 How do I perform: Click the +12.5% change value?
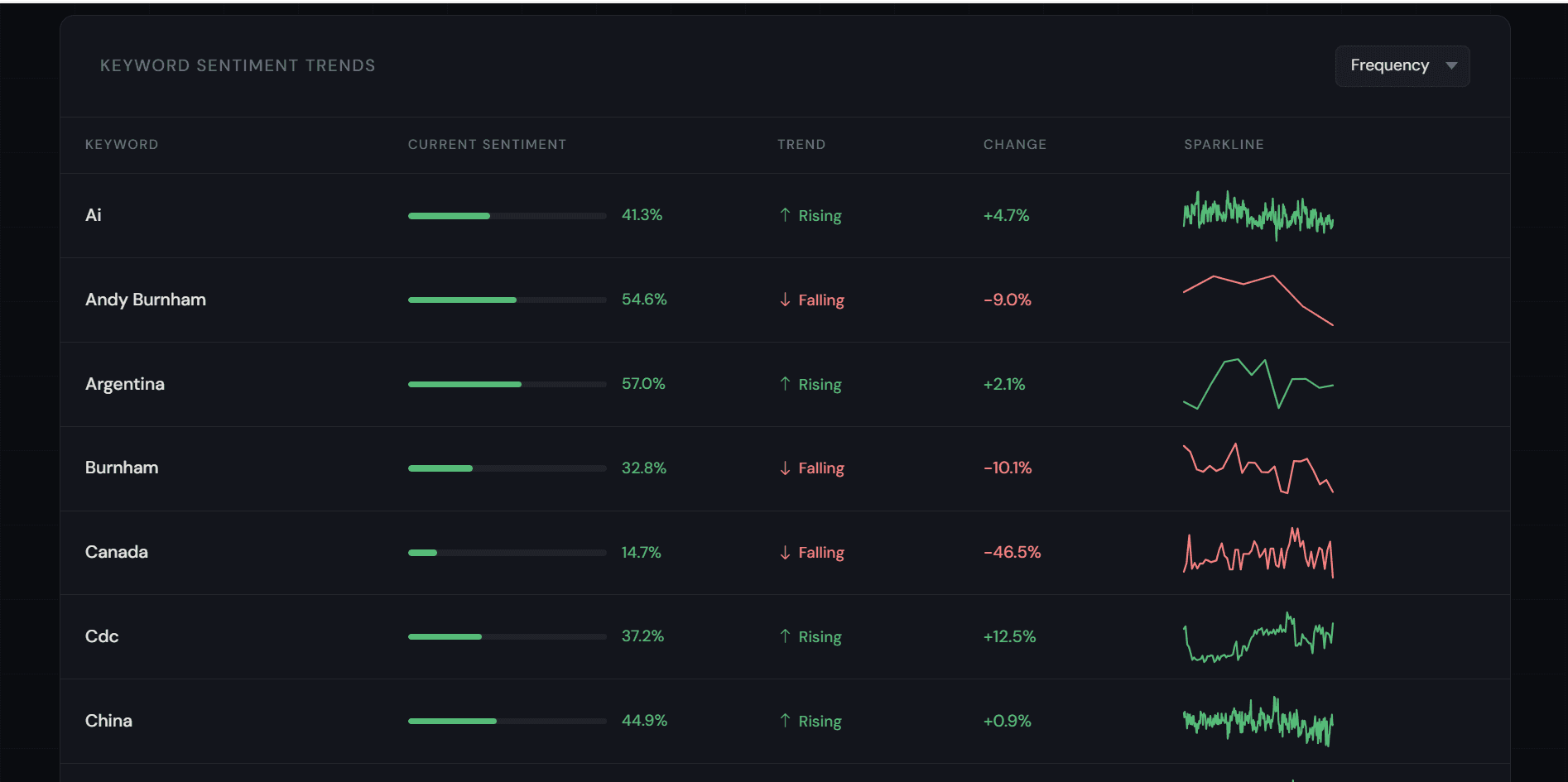(x=1010, y=636)
